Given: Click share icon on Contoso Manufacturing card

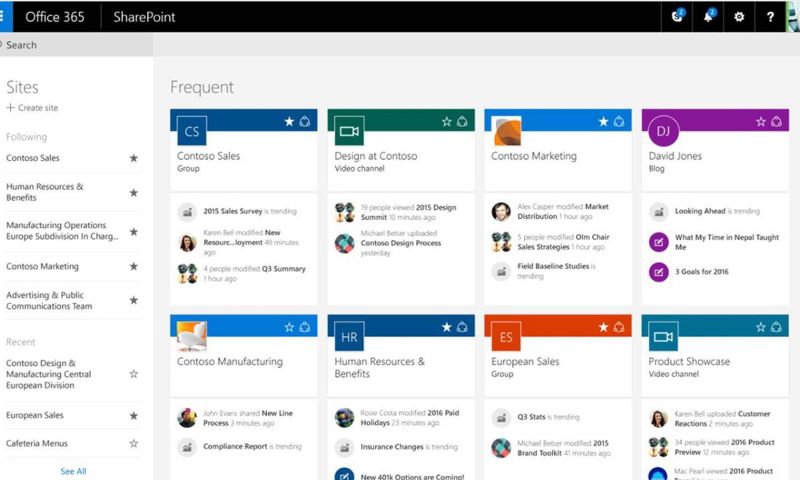Looking at the screenshot, I should (x=305, y=327).
